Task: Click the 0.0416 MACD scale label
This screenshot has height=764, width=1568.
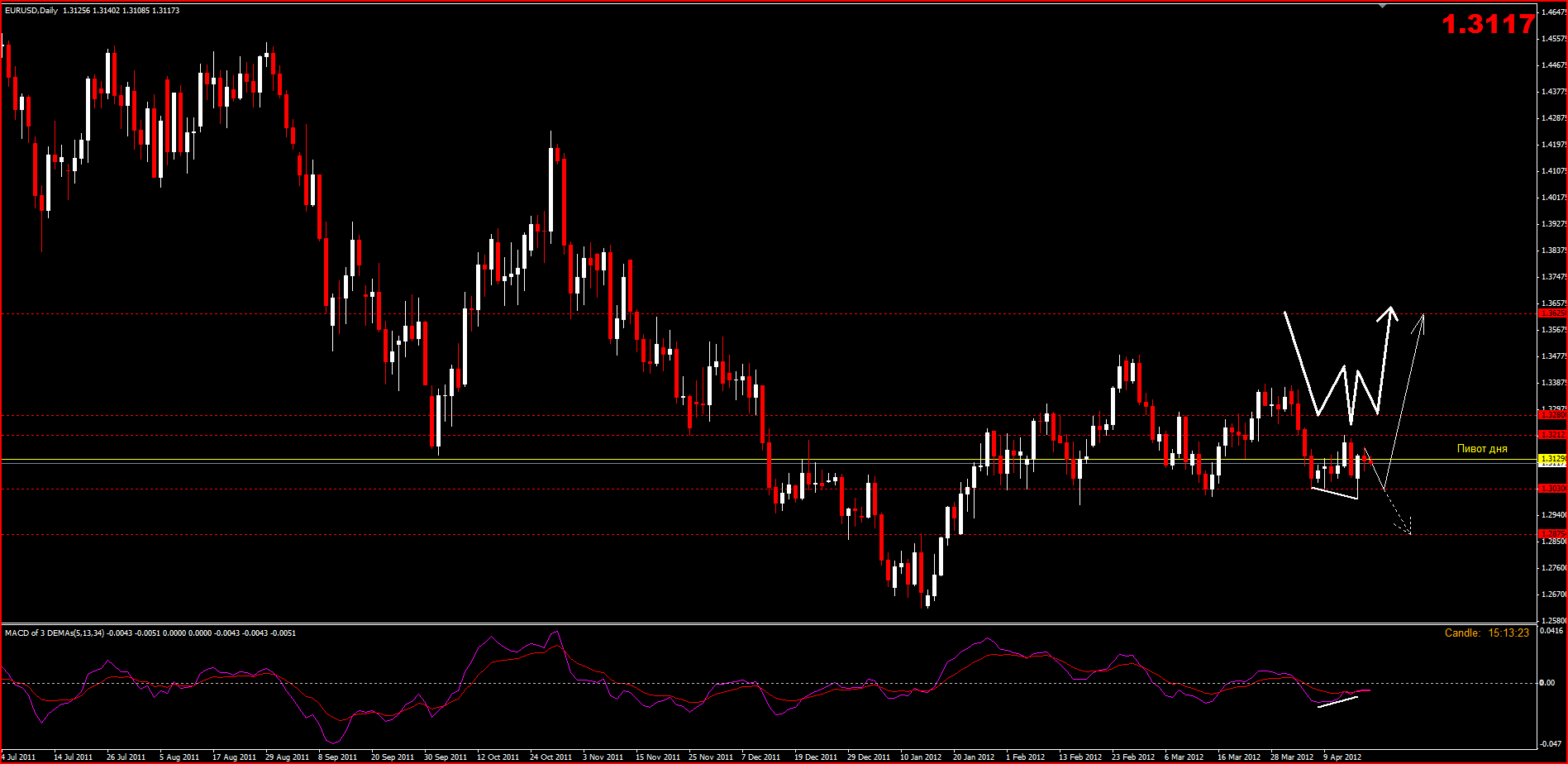Action: [x=1551, y=631]
